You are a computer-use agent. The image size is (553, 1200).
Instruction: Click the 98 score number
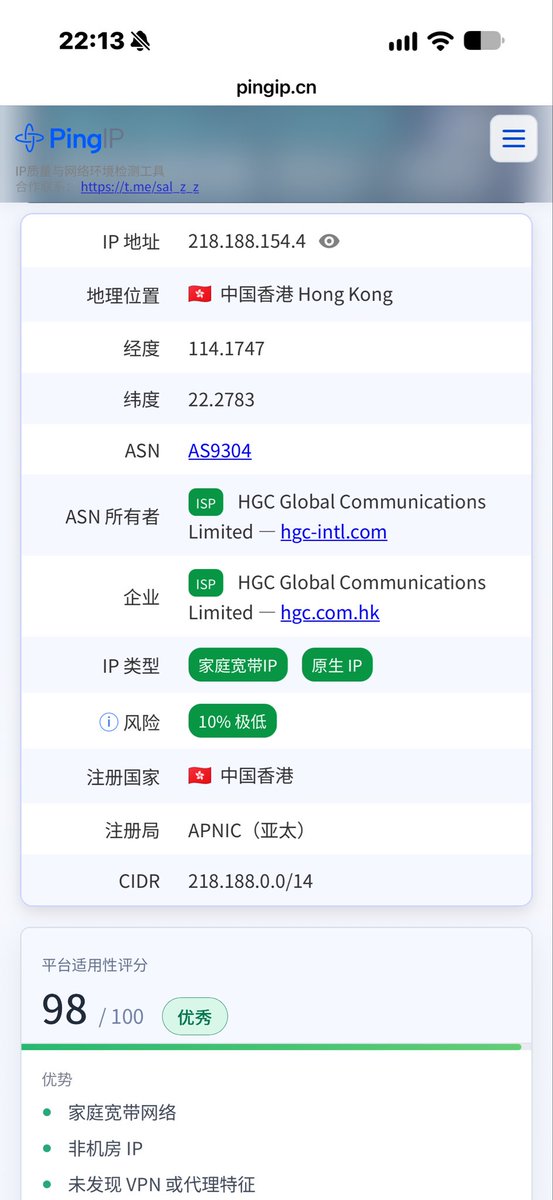64,1010
